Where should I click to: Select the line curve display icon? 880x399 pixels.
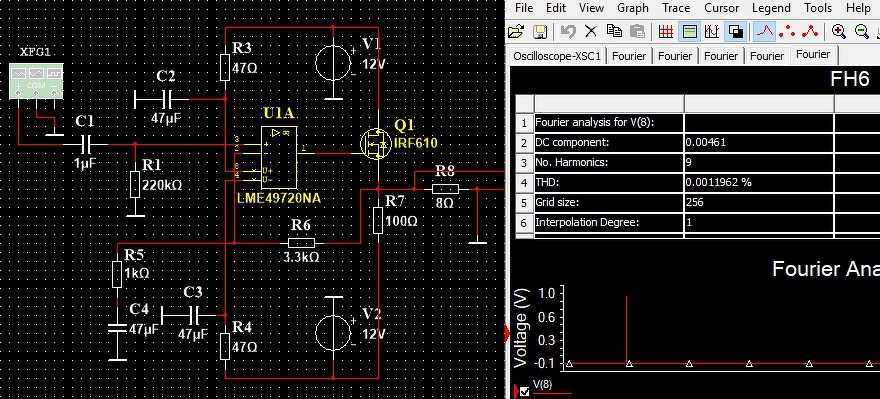click(x=763, y=31)
